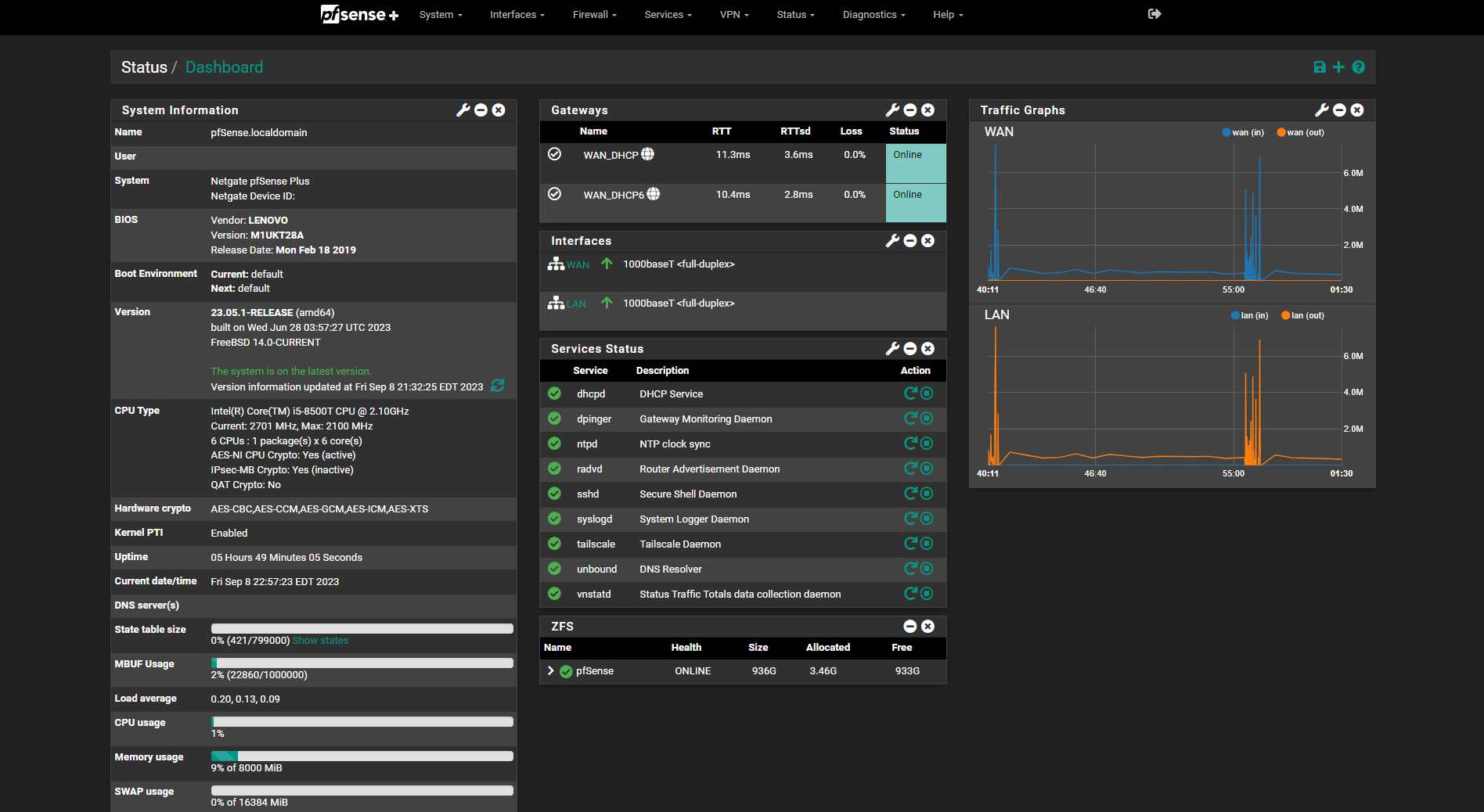Open Interfaces widget settings wrench

pos(892,241)
